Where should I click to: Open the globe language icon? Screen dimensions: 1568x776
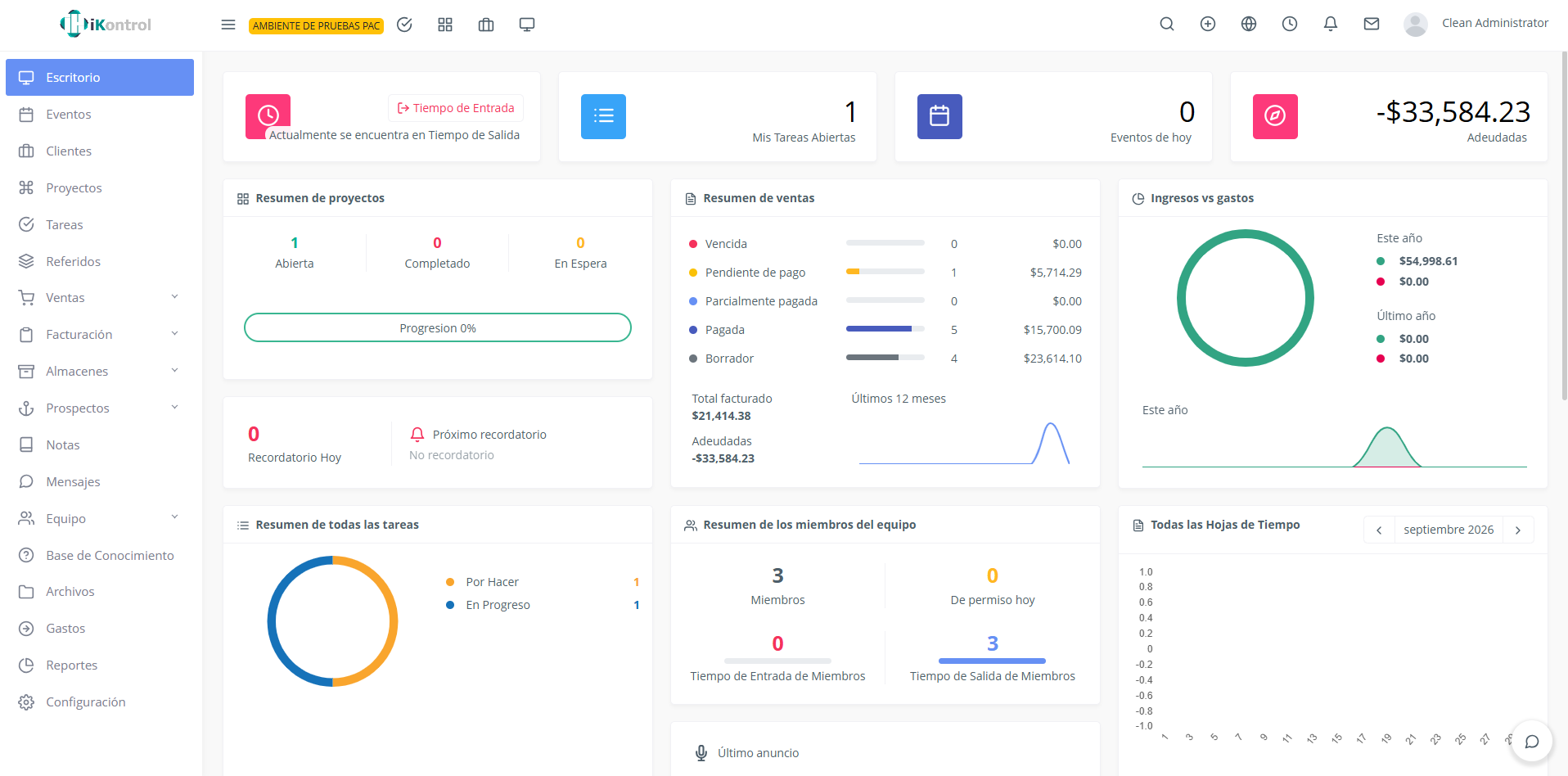coord(1249,24)
